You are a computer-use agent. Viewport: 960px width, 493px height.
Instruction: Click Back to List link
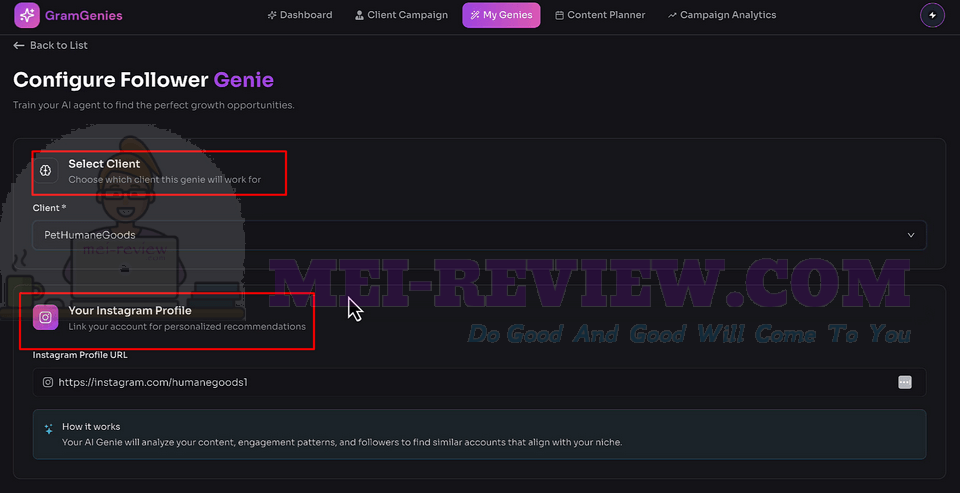point(51,45)
